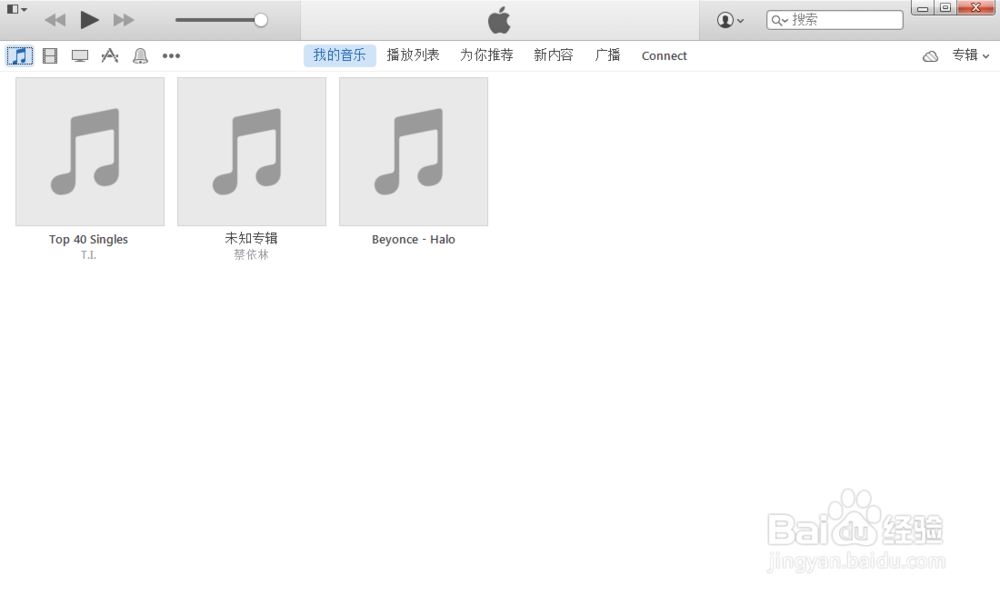Click the 未知专辑 title text
Viewport: 1000px width, 595px height.
251,239
